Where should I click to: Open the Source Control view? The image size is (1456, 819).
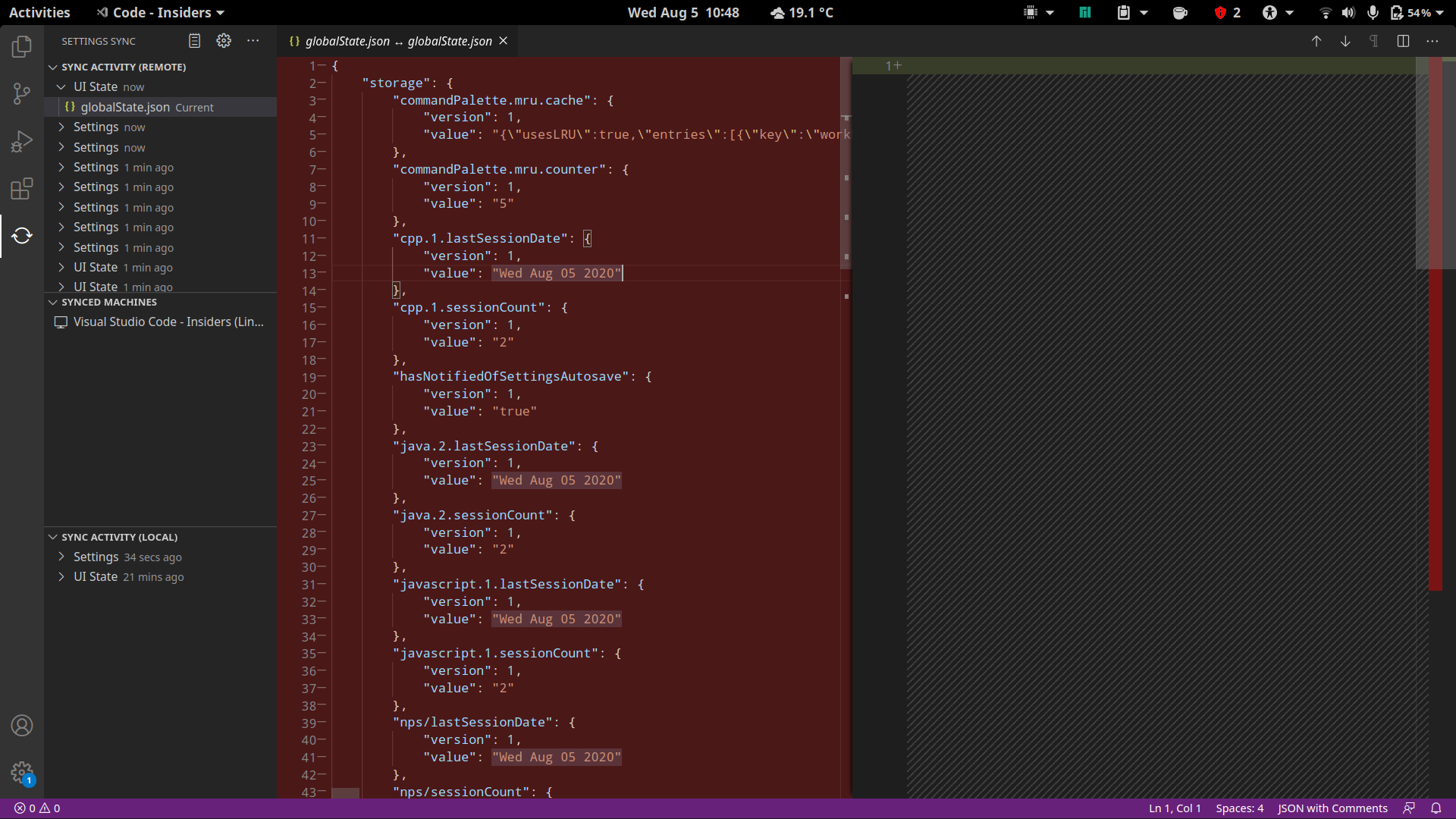pos(22,93)
